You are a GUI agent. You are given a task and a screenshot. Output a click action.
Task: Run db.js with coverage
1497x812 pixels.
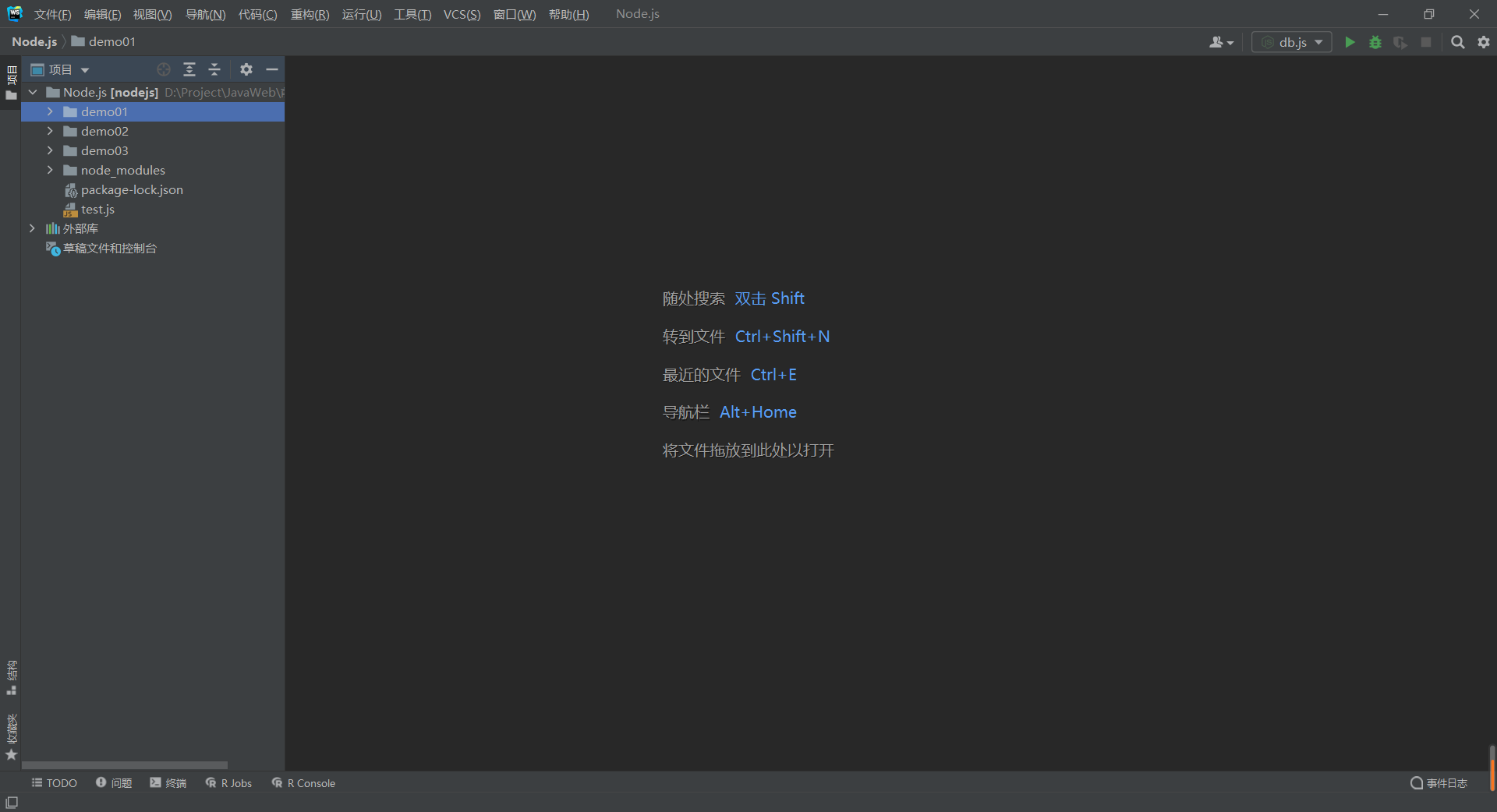1400,43
